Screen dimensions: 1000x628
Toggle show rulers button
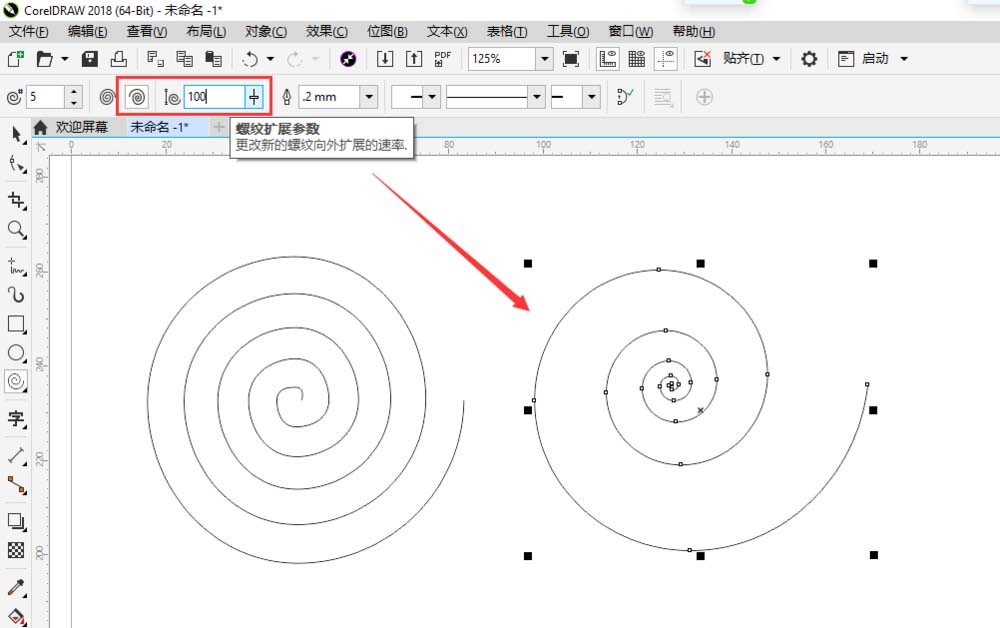coord(607,59)
